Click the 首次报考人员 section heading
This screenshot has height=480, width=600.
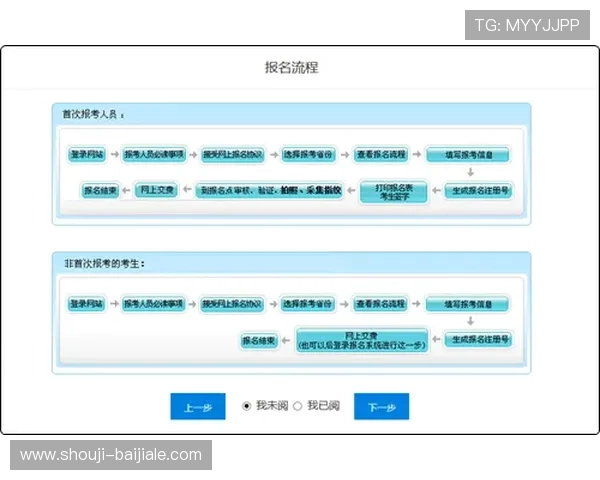93,114
